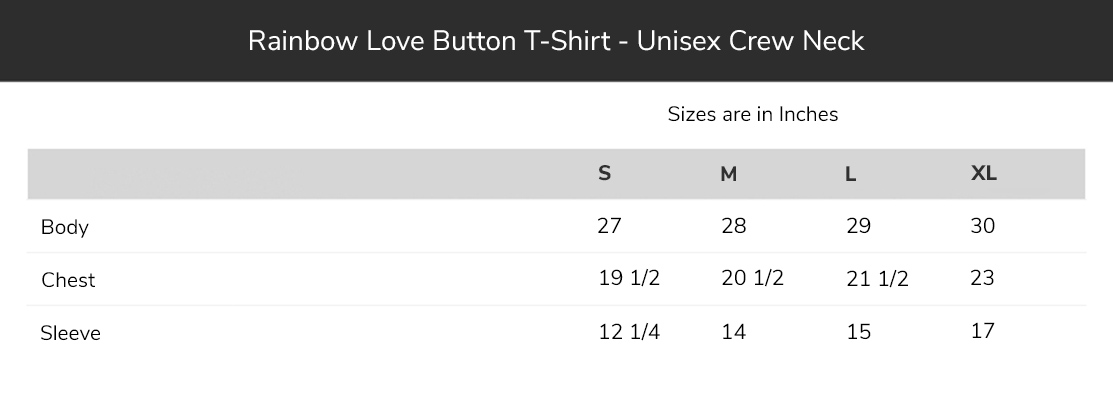Click Chest value 19 1/2 for S

click(629, 278)
